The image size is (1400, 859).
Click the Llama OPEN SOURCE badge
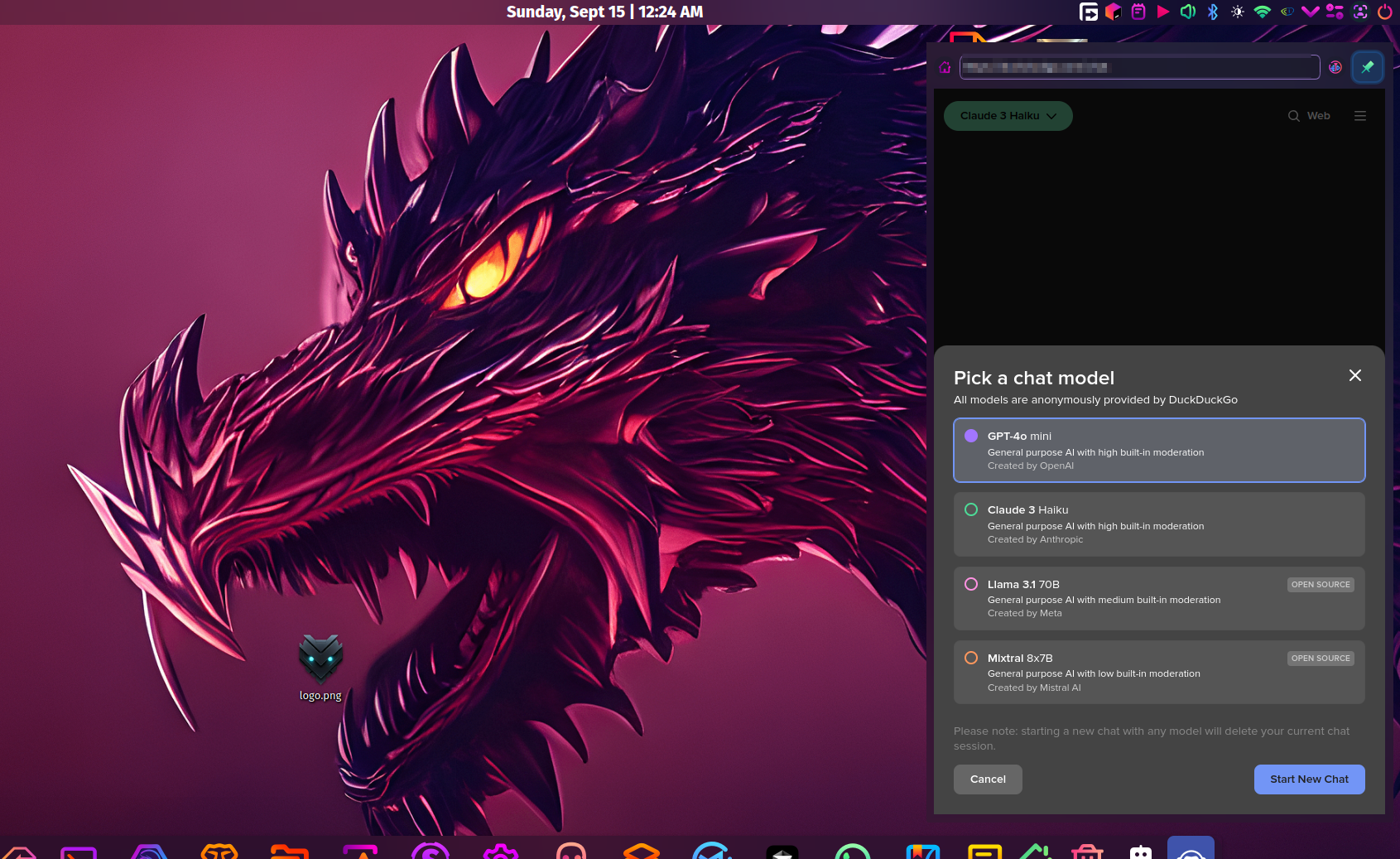[x=1321, y=585]
